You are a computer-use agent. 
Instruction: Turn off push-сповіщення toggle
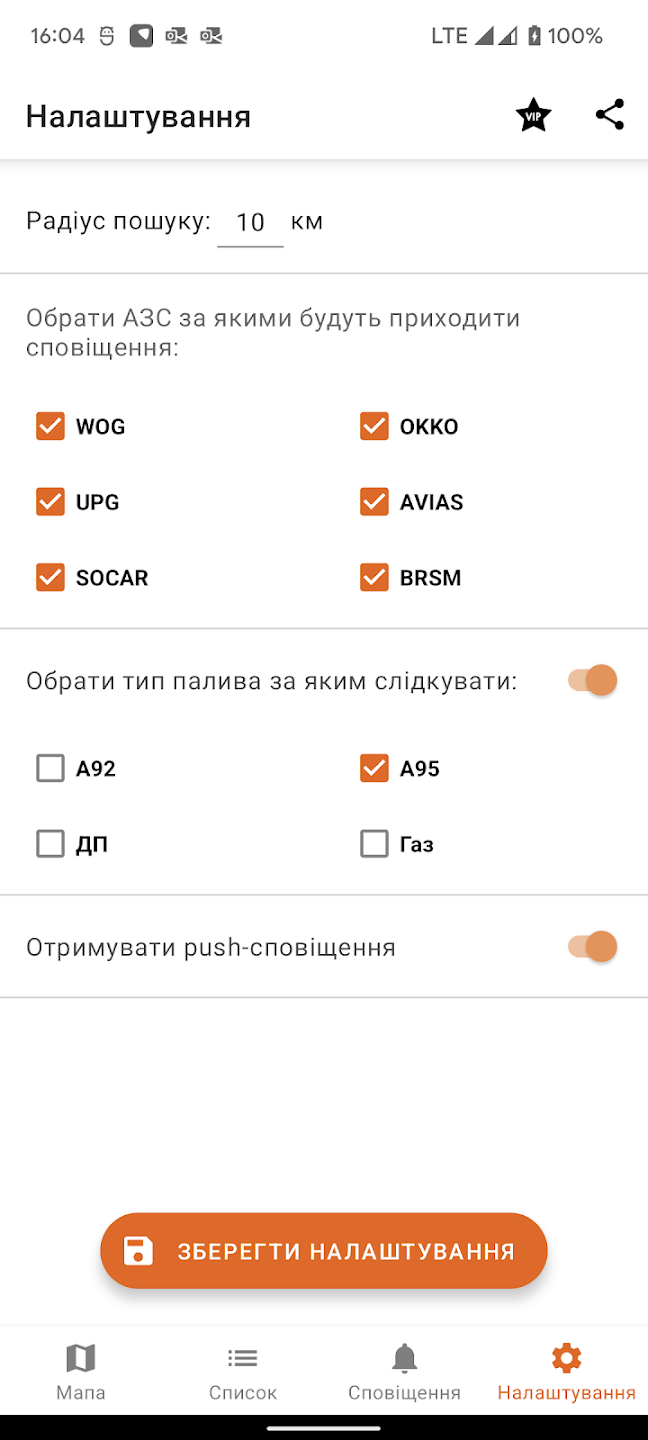tap(592, 947)
